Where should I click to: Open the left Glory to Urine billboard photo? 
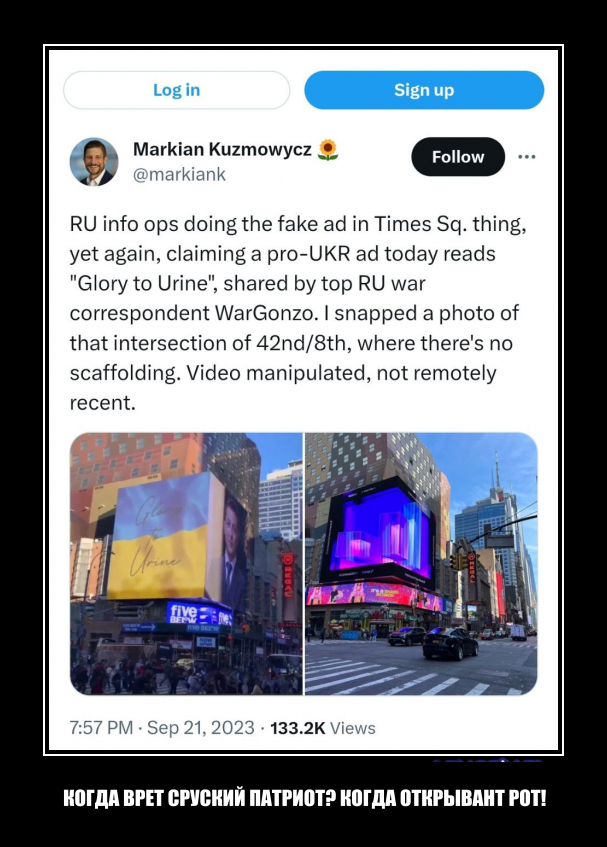tap(186, 563)
